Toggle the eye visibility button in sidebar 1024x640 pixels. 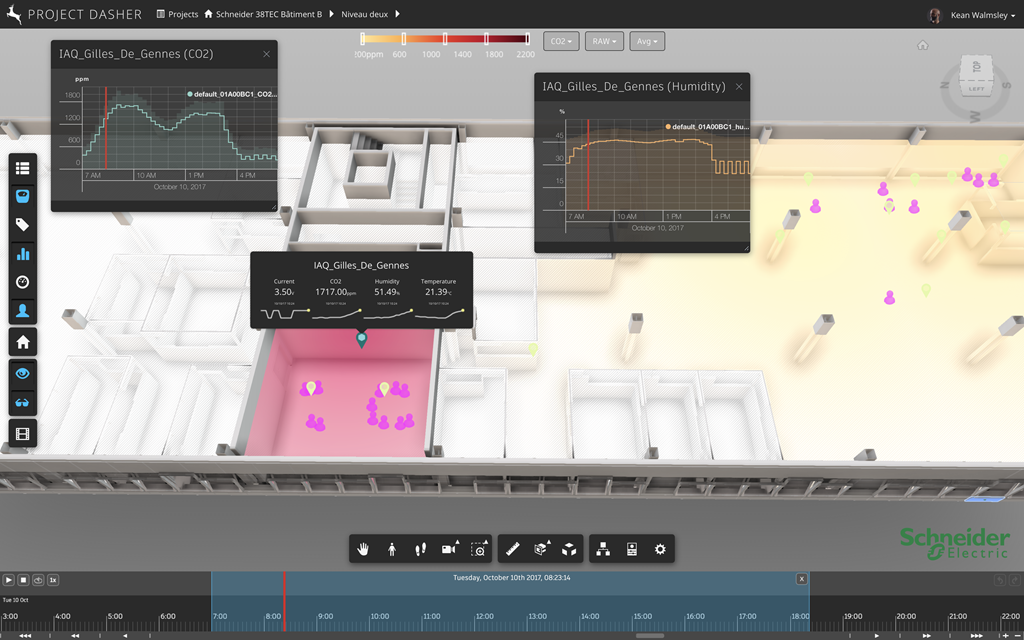click(23, 373)
